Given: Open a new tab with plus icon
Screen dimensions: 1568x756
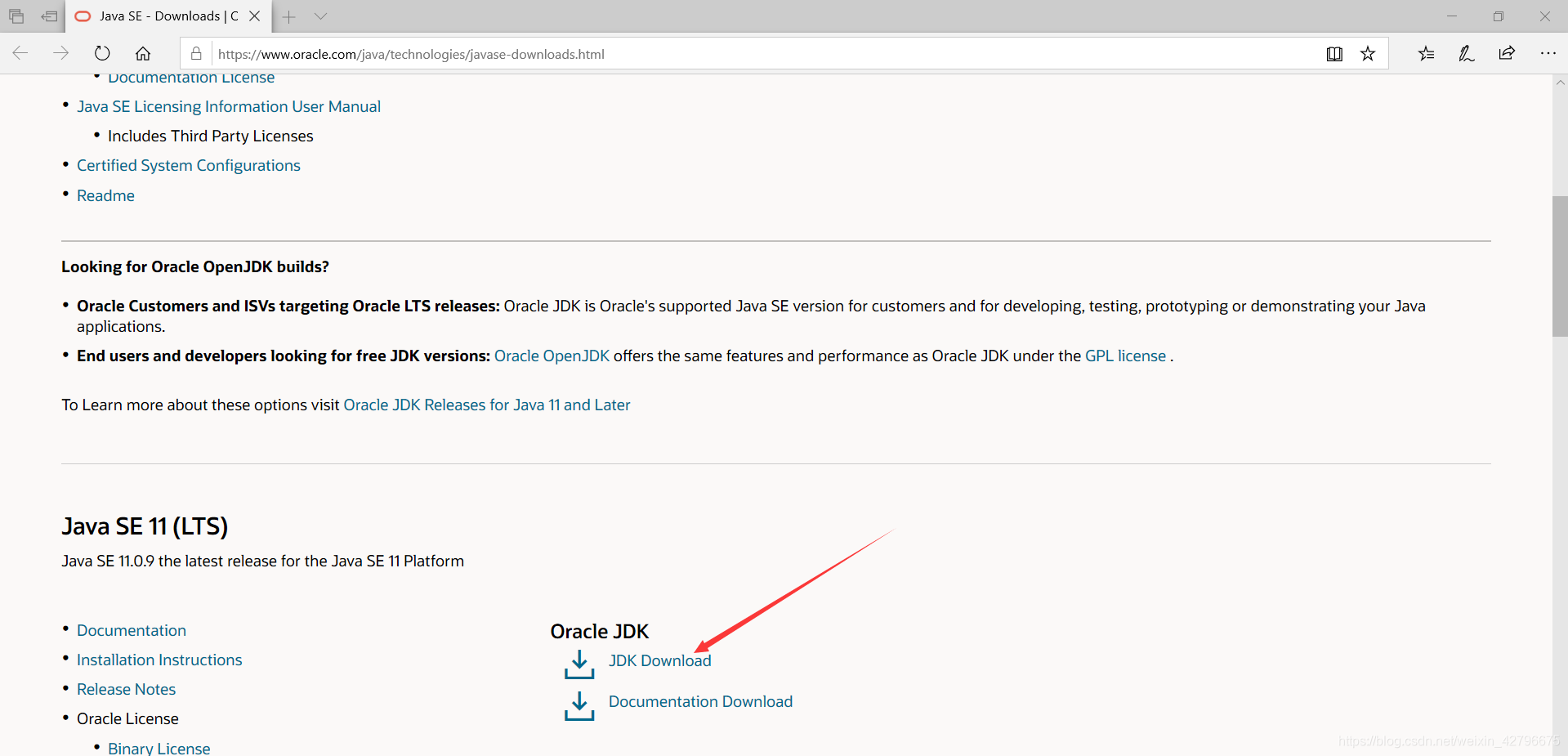Looking at the screenshot, I should 288,16.
